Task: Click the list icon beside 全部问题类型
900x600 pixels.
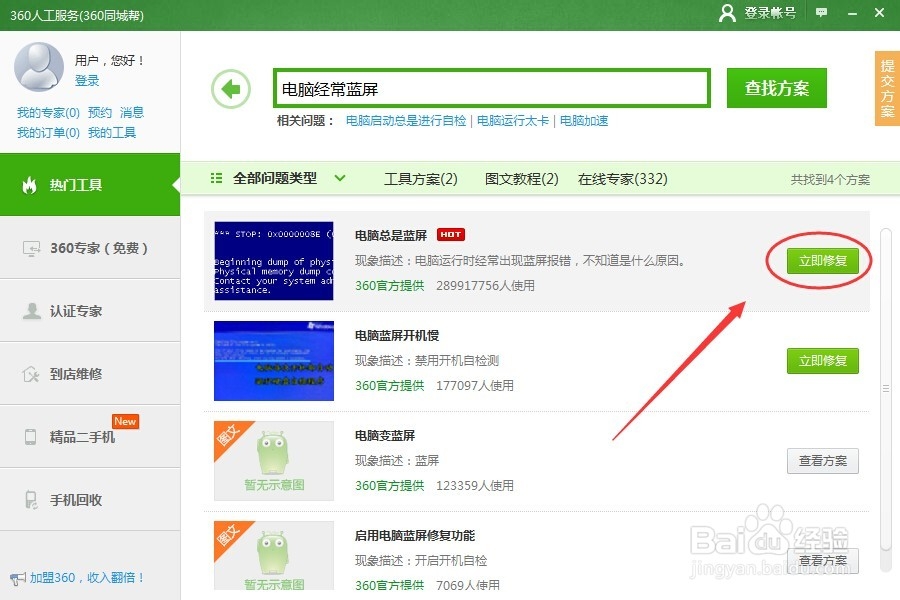Action: 216,178
